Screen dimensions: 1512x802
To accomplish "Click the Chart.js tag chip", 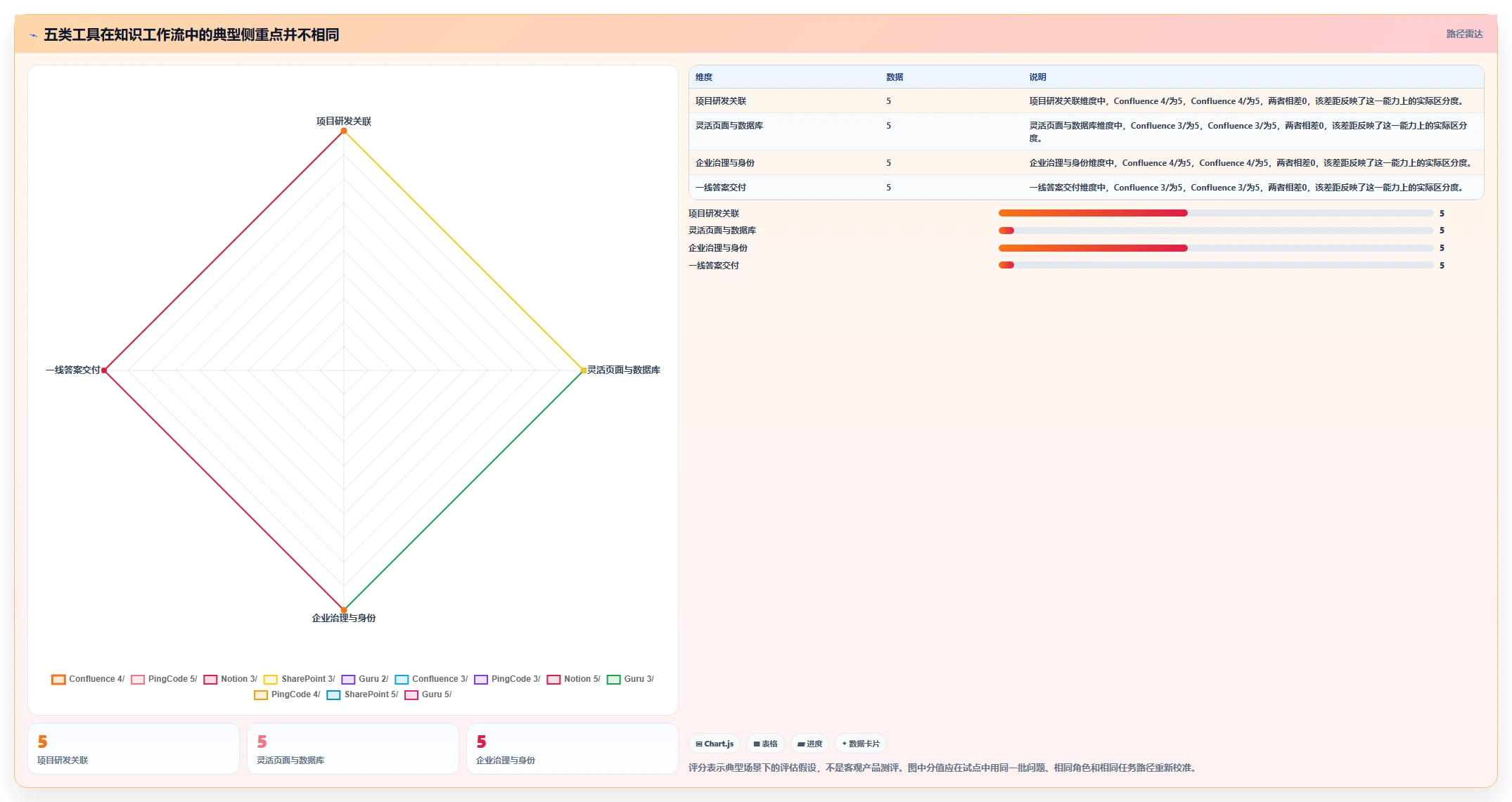I will (715, 744).
